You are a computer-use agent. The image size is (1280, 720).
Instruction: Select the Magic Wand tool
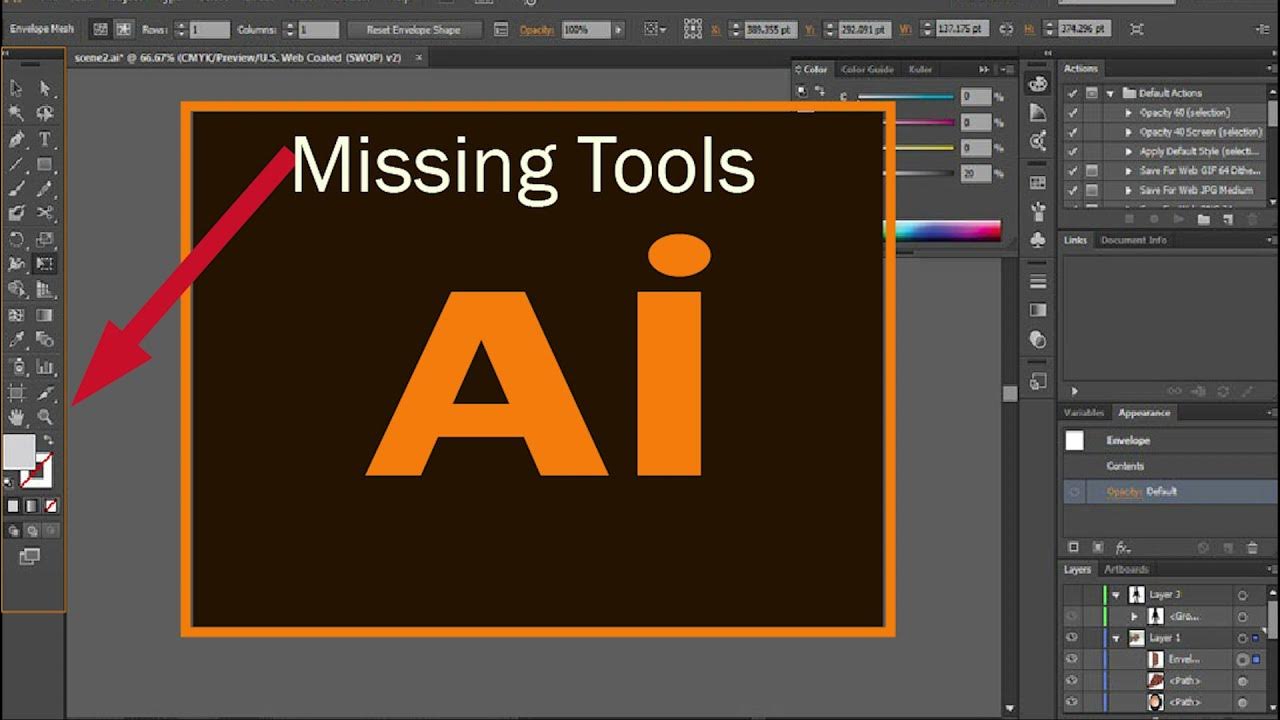pyautogui.click(x=16, y=114)
